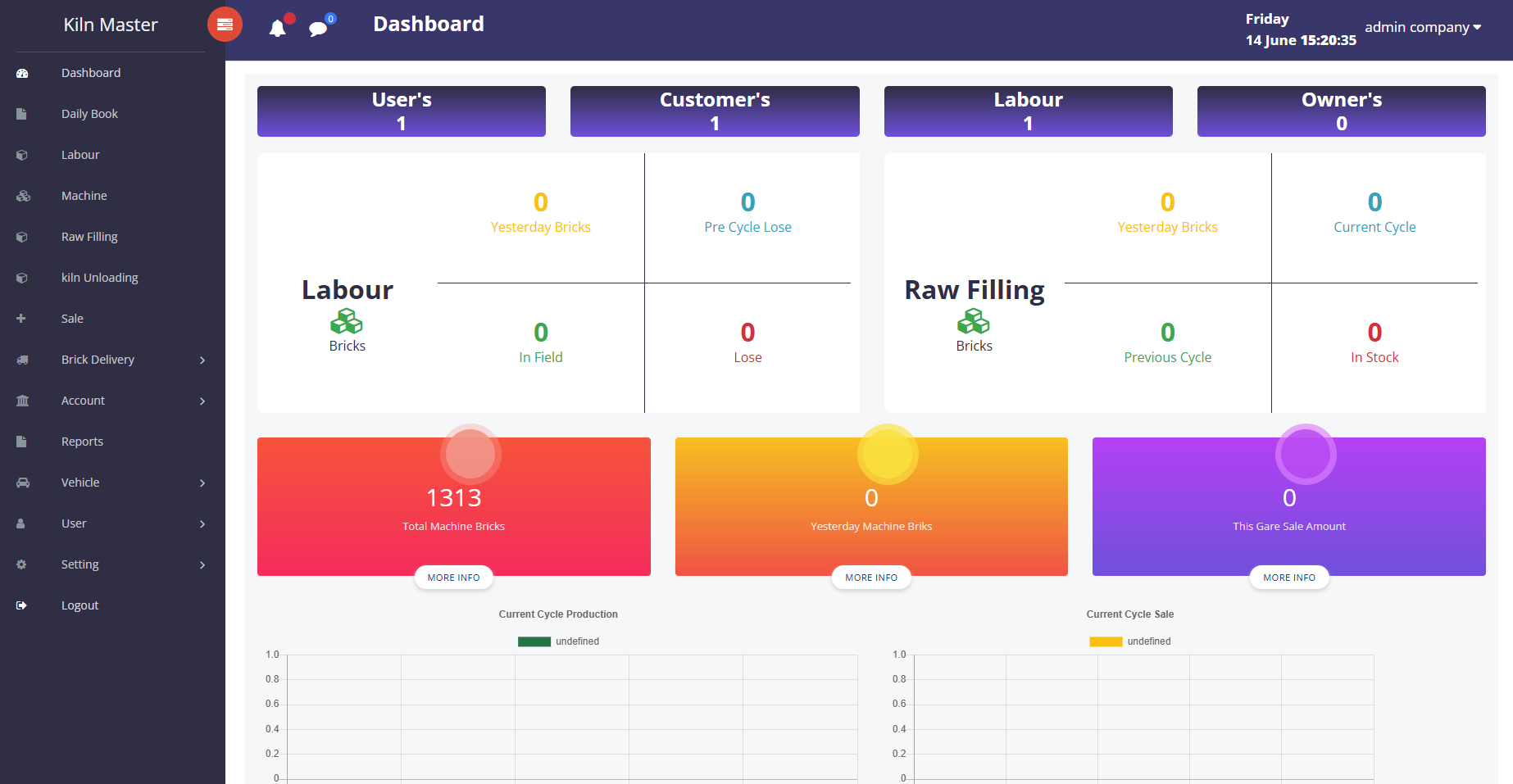The height and width of the screenshot is (784, 1513).
Task: Click the Dashboard gauge icon in sidebar
Action: pyautogui.click(x=22, y=73)
